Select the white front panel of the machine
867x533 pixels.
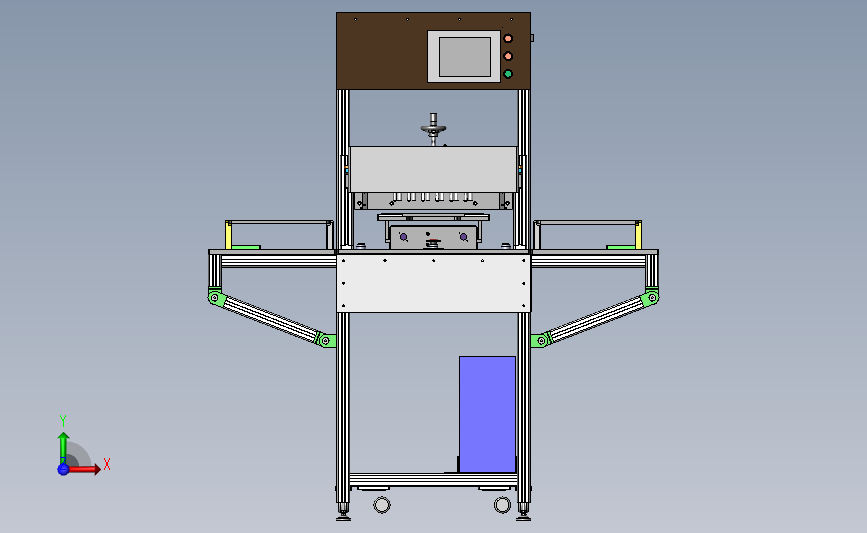click(x=434, y=283)
